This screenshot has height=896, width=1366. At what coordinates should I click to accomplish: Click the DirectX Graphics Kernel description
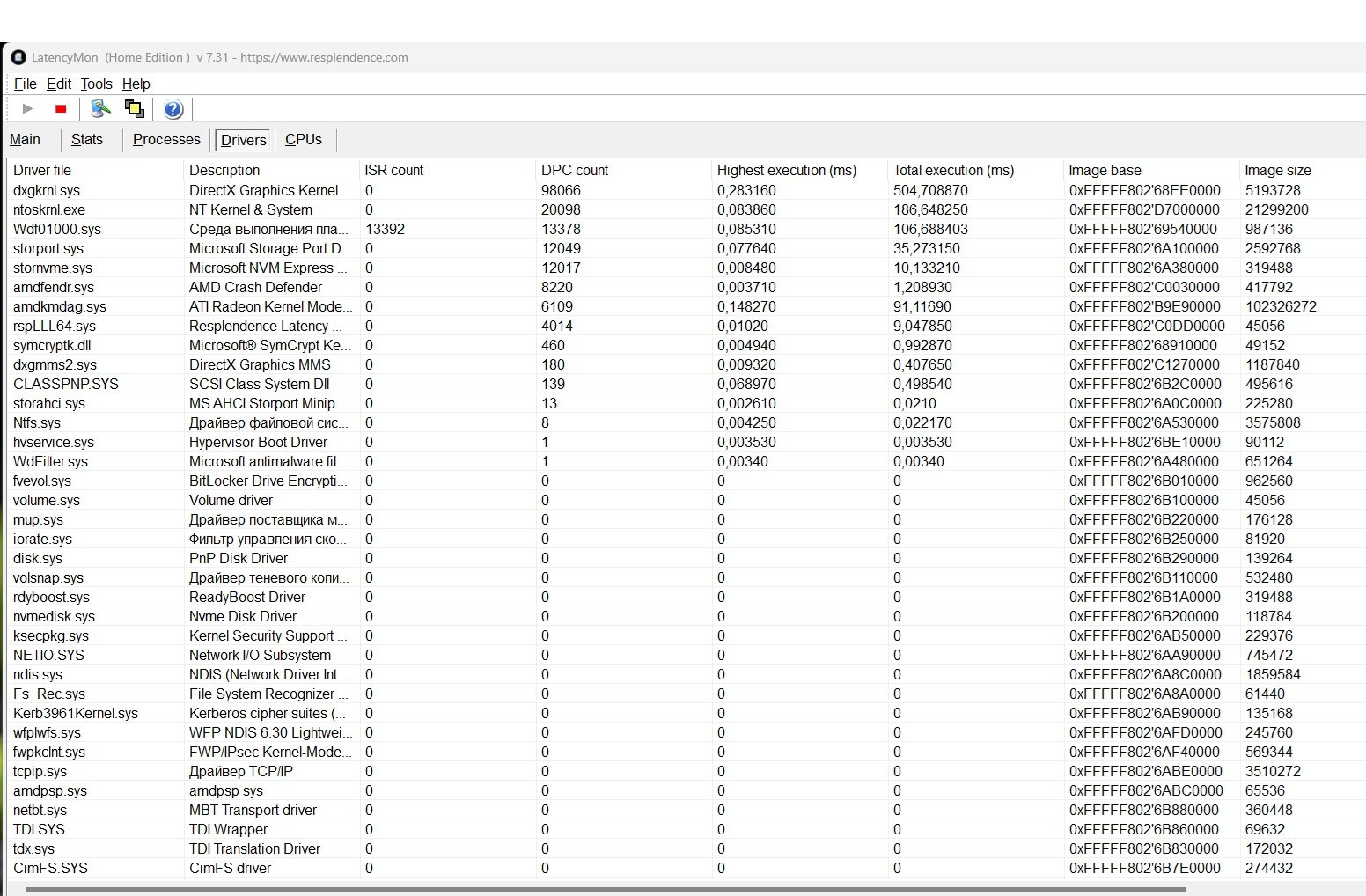coord(263,190)
